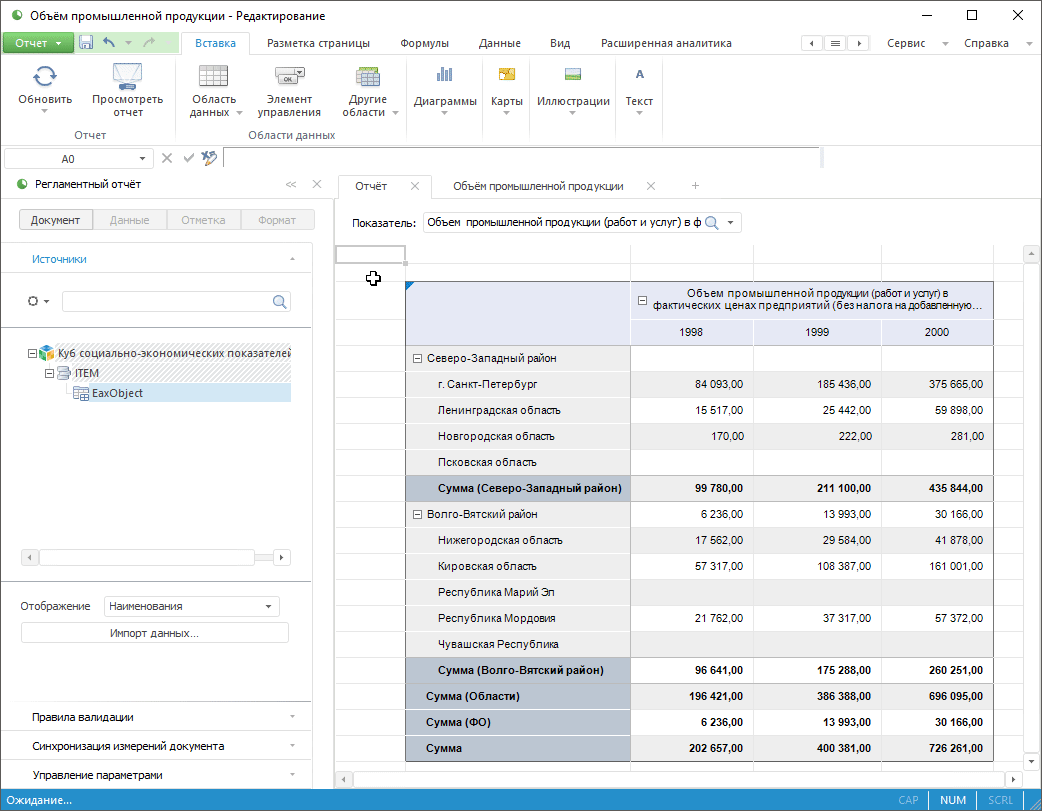Click the Обновить refresh icon
1042x811 pixels.
tap(45, 76)
